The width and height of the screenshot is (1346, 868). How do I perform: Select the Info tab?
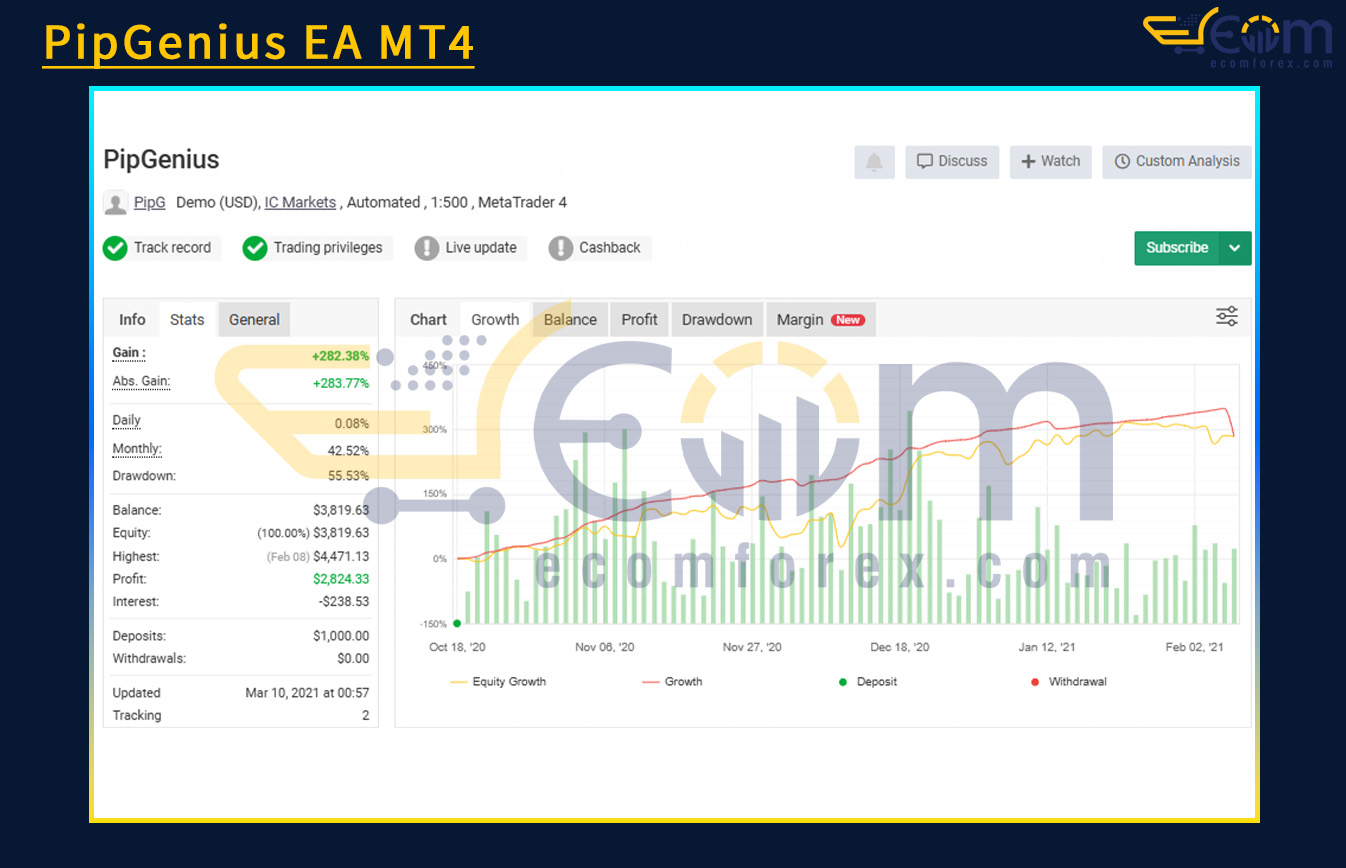[x=132, y=320]
